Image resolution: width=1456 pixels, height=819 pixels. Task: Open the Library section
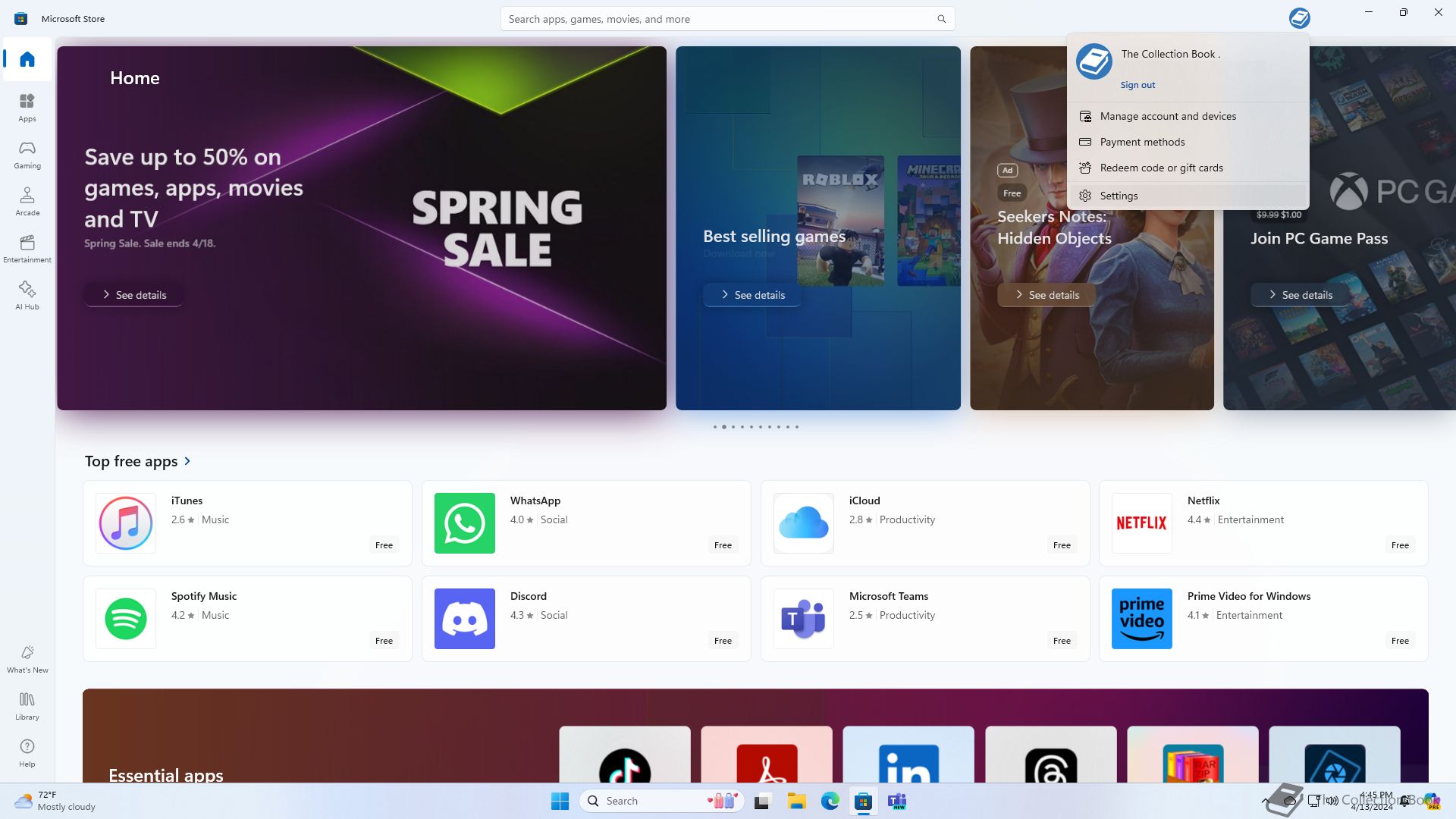pos(27,706)
